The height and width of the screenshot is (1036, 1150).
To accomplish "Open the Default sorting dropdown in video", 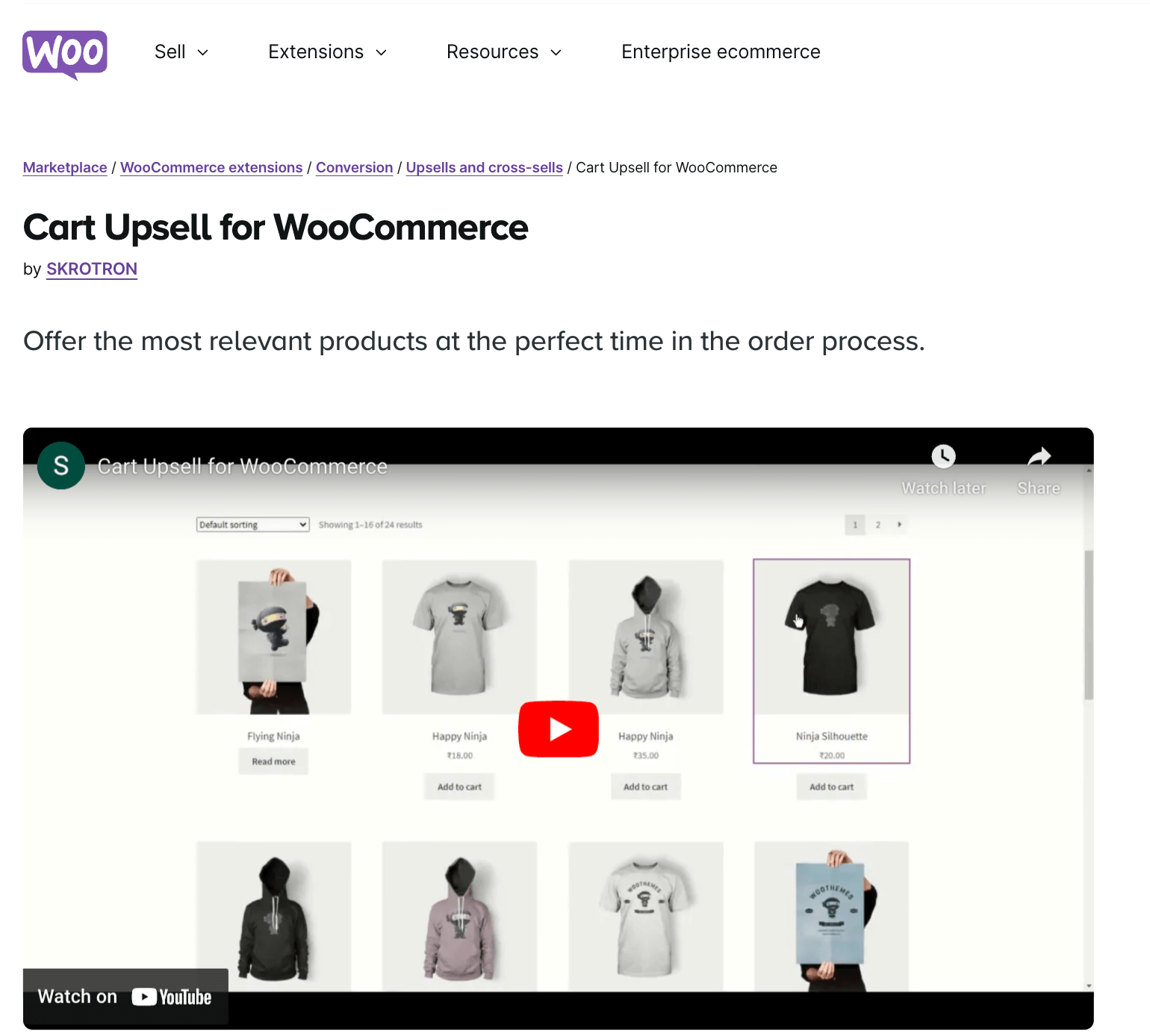I will (253, 525).
